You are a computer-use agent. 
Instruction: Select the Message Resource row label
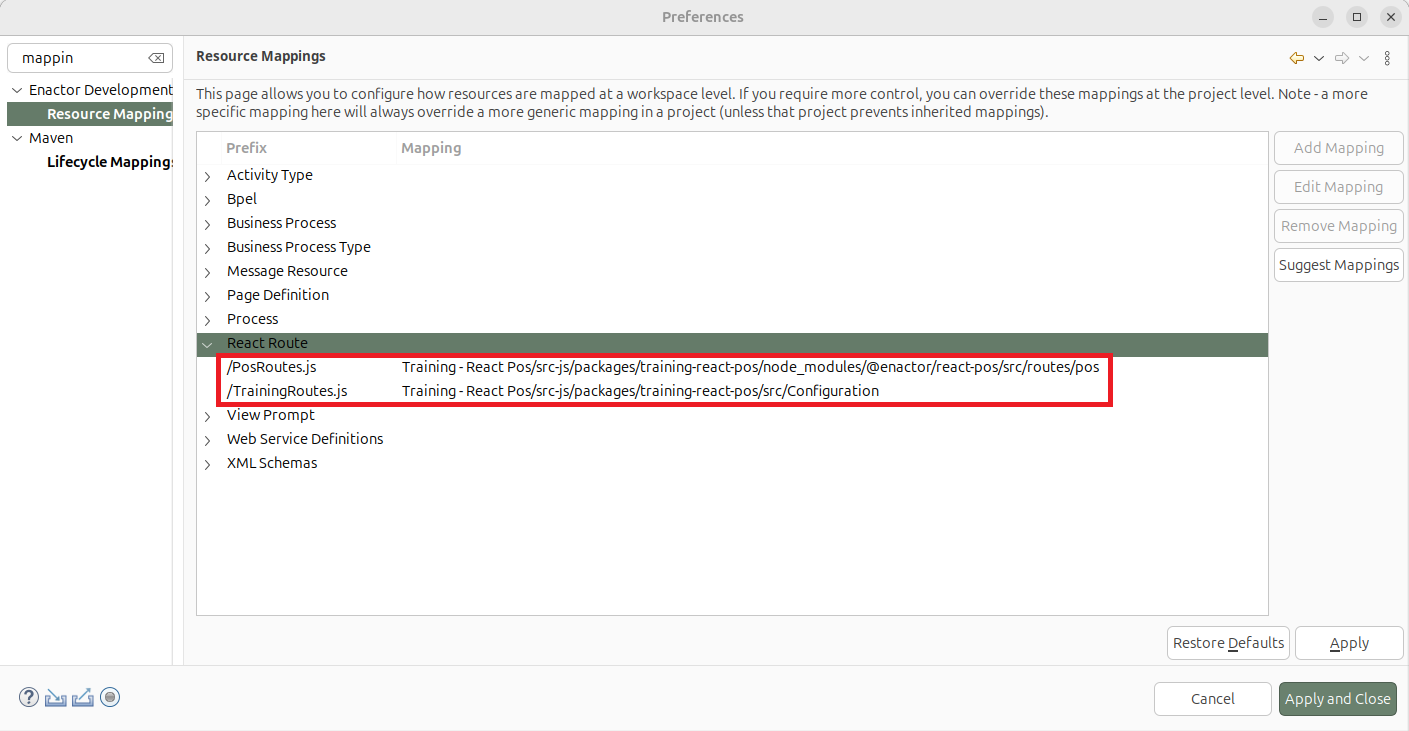pos(287,271)
